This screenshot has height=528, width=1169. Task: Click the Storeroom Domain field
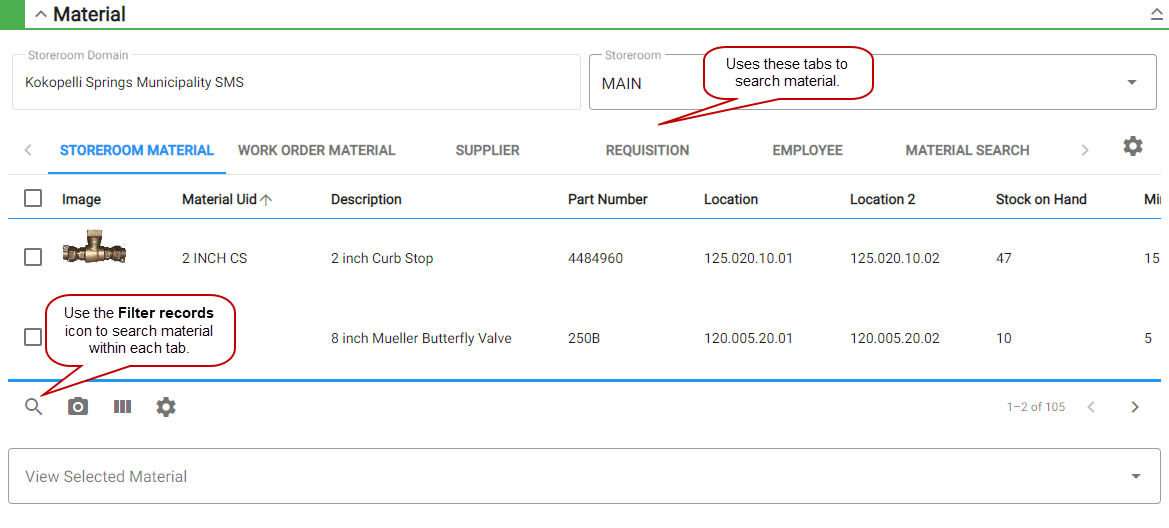click(296, 83)
